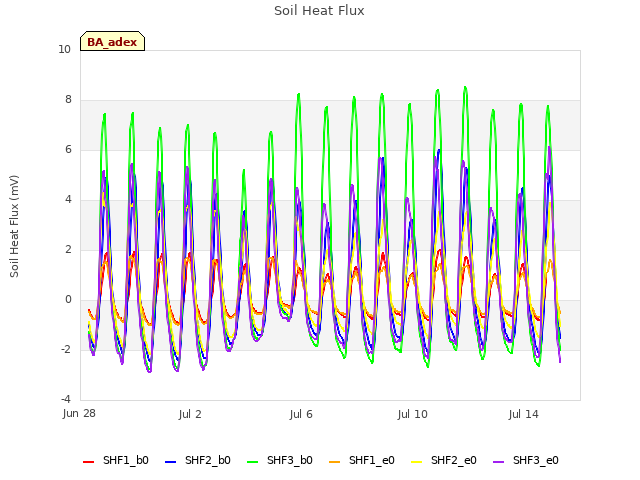Click the Jul 10 x-axis label
640x480 pixels.
pyautogui.click(x=413, y=414)
